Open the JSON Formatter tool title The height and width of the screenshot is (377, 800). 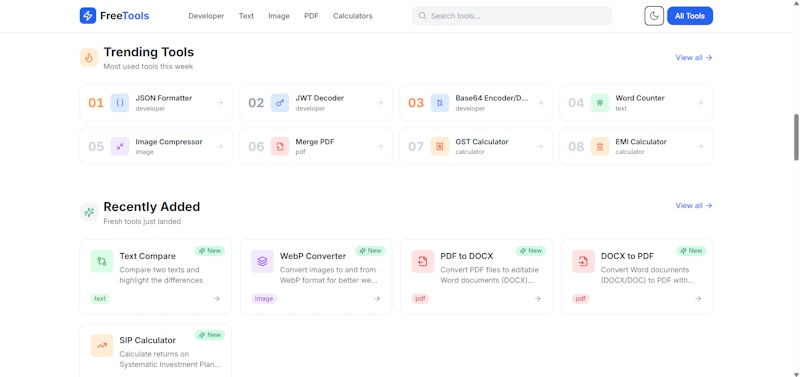point(164,98)
